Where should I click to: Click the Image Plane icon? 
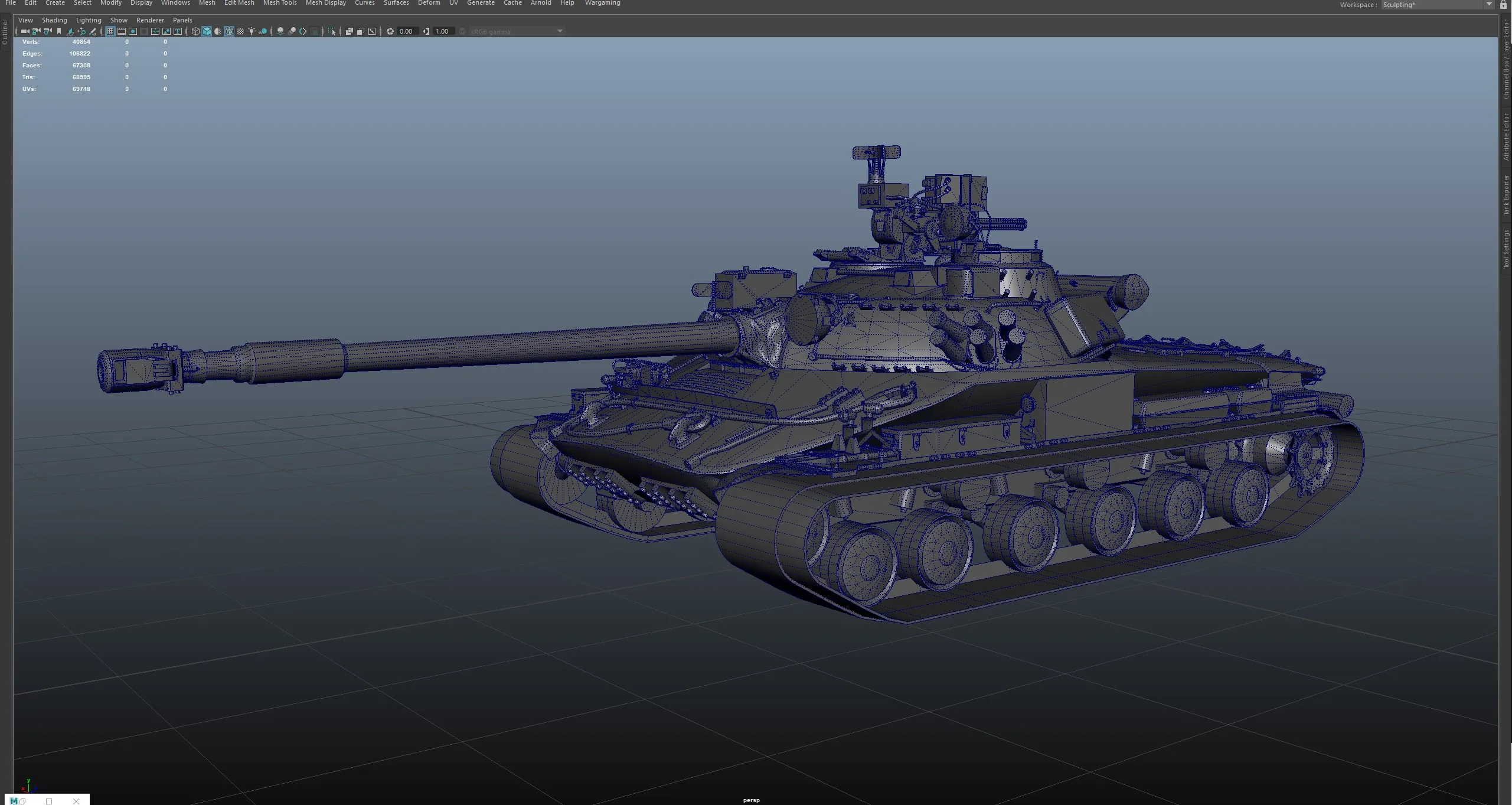point(70,31)
